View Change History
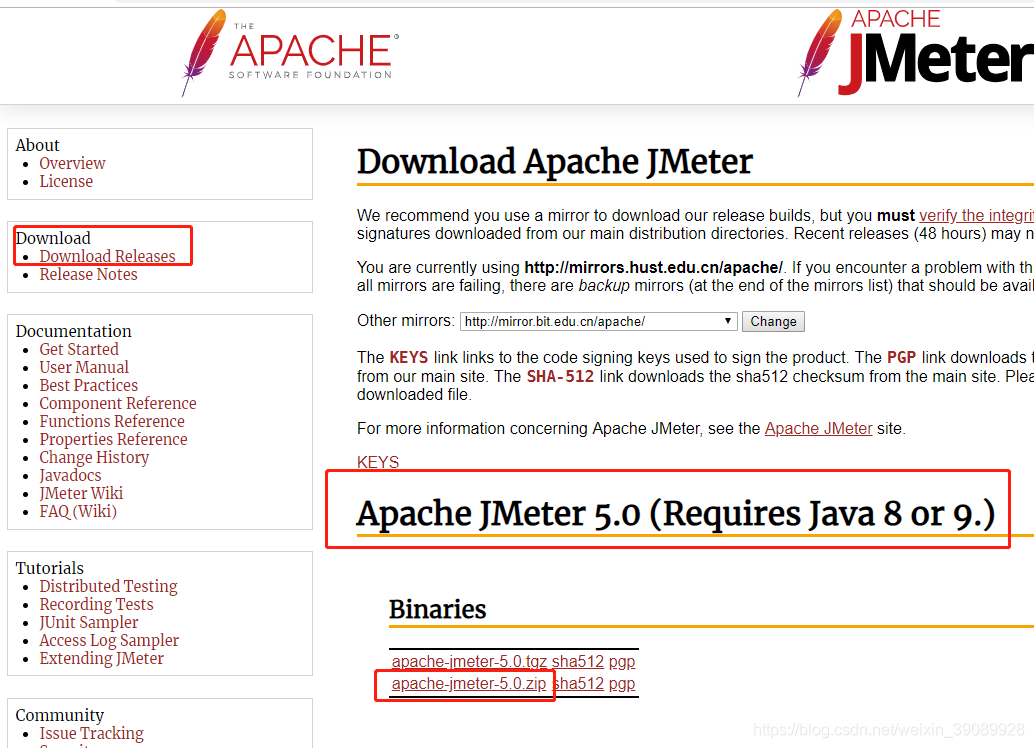1034x748 pixels. pos(94,458)
